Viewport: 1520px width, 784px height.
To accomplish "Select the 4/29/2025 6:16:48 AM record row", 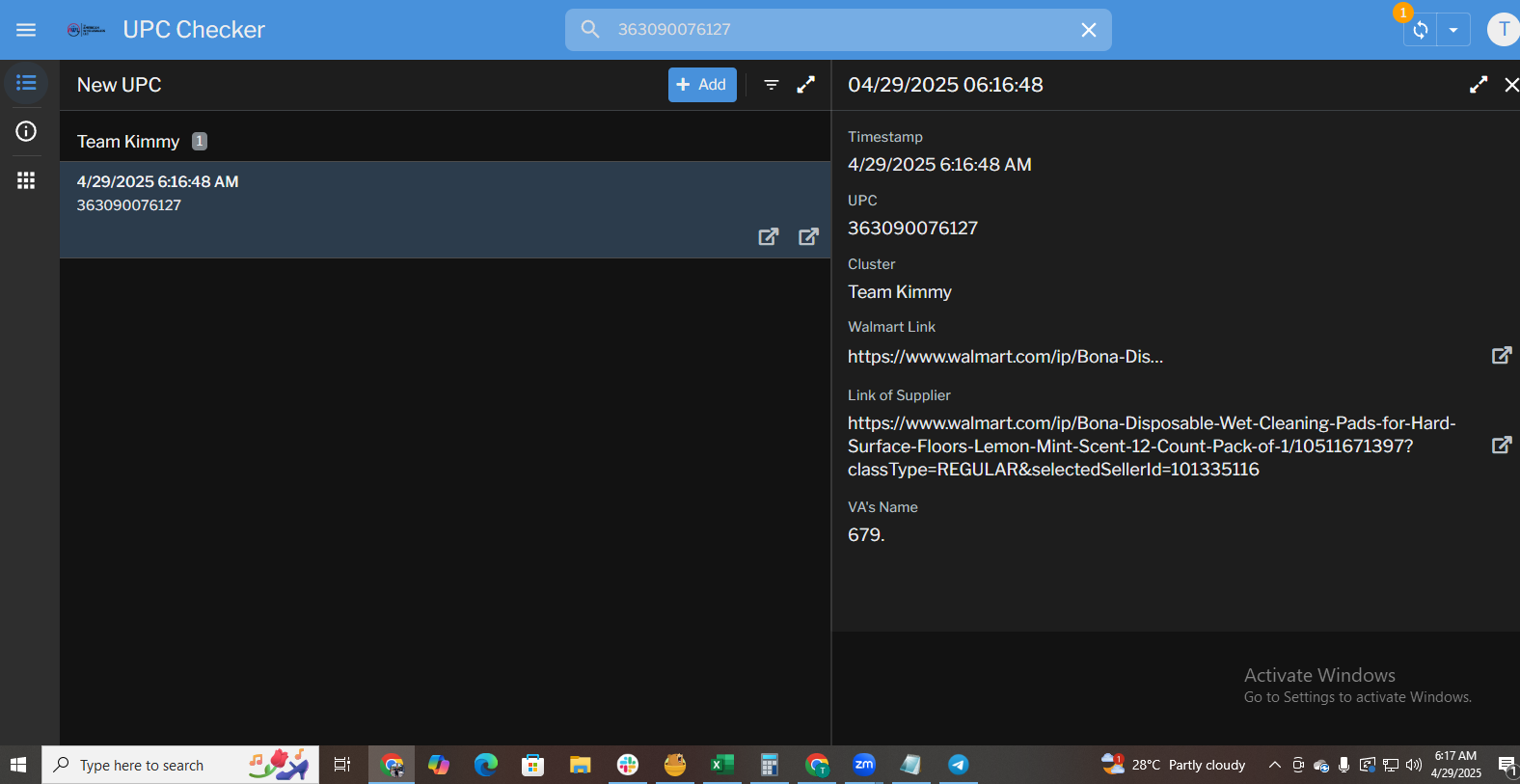I will click(x=445, y=209).
